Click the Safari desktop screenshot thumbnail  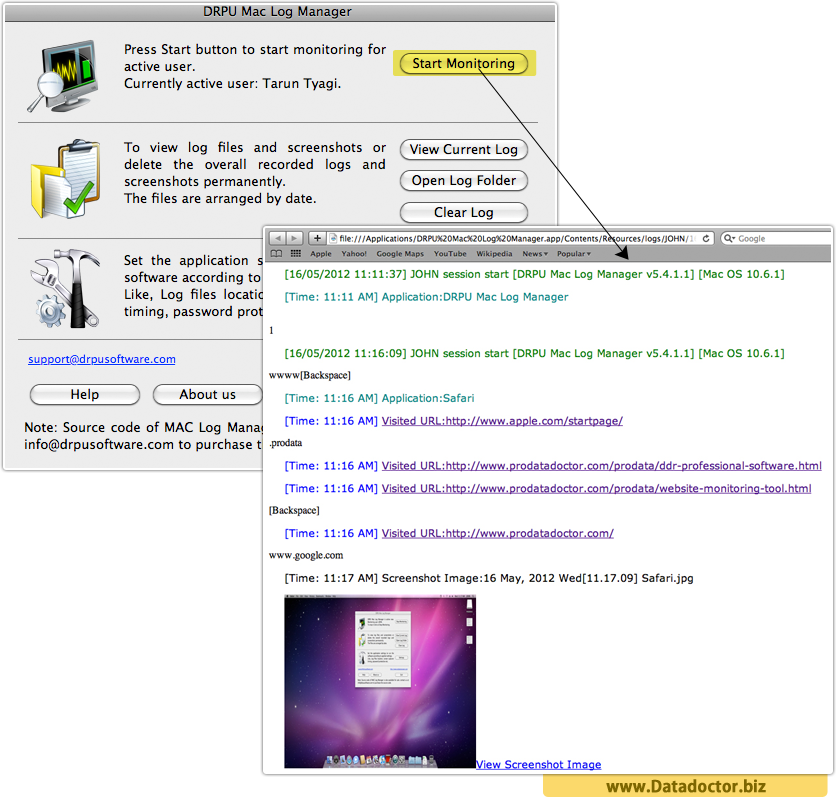380,681
